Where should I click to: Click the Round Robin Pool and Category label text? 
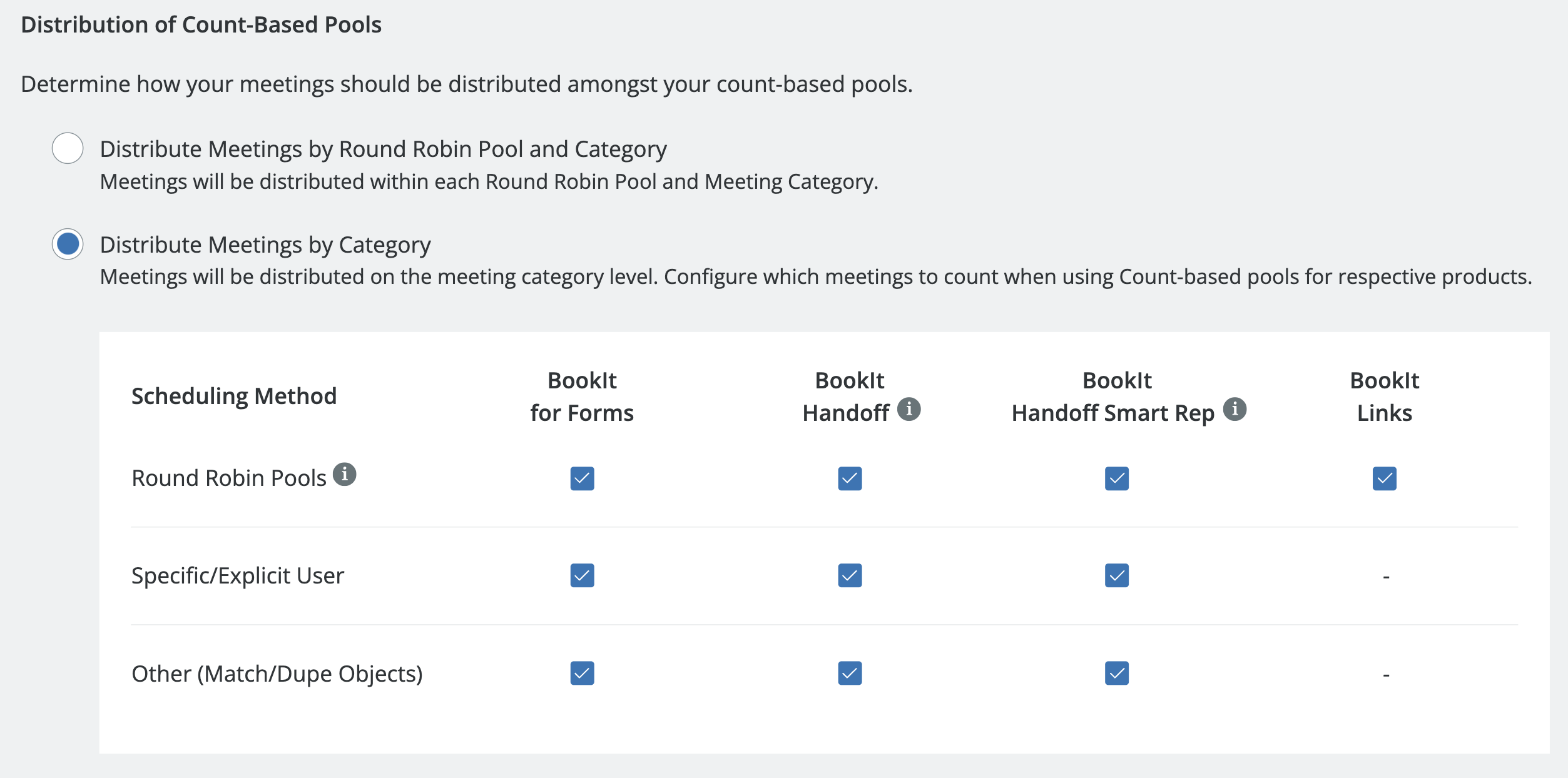tap(383, 149)
